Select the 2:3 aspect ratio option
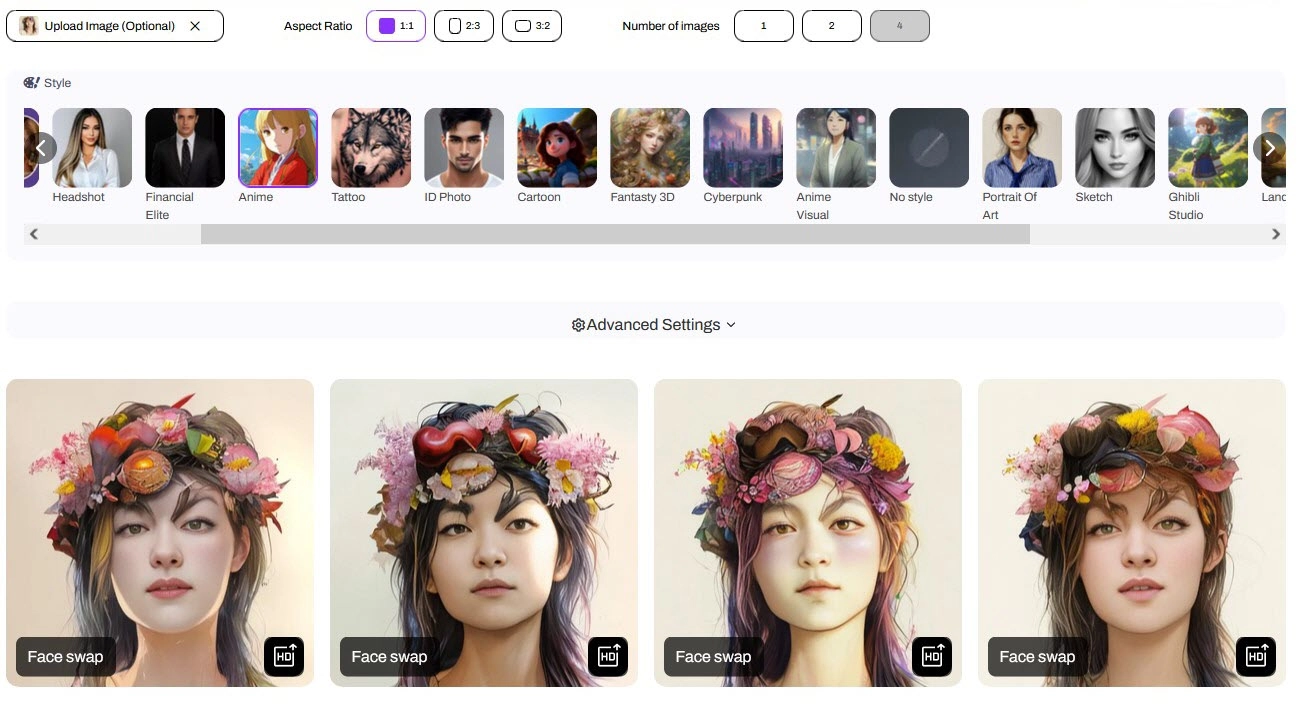Screen dimensions: 1299x709 [x=464, y=26]
